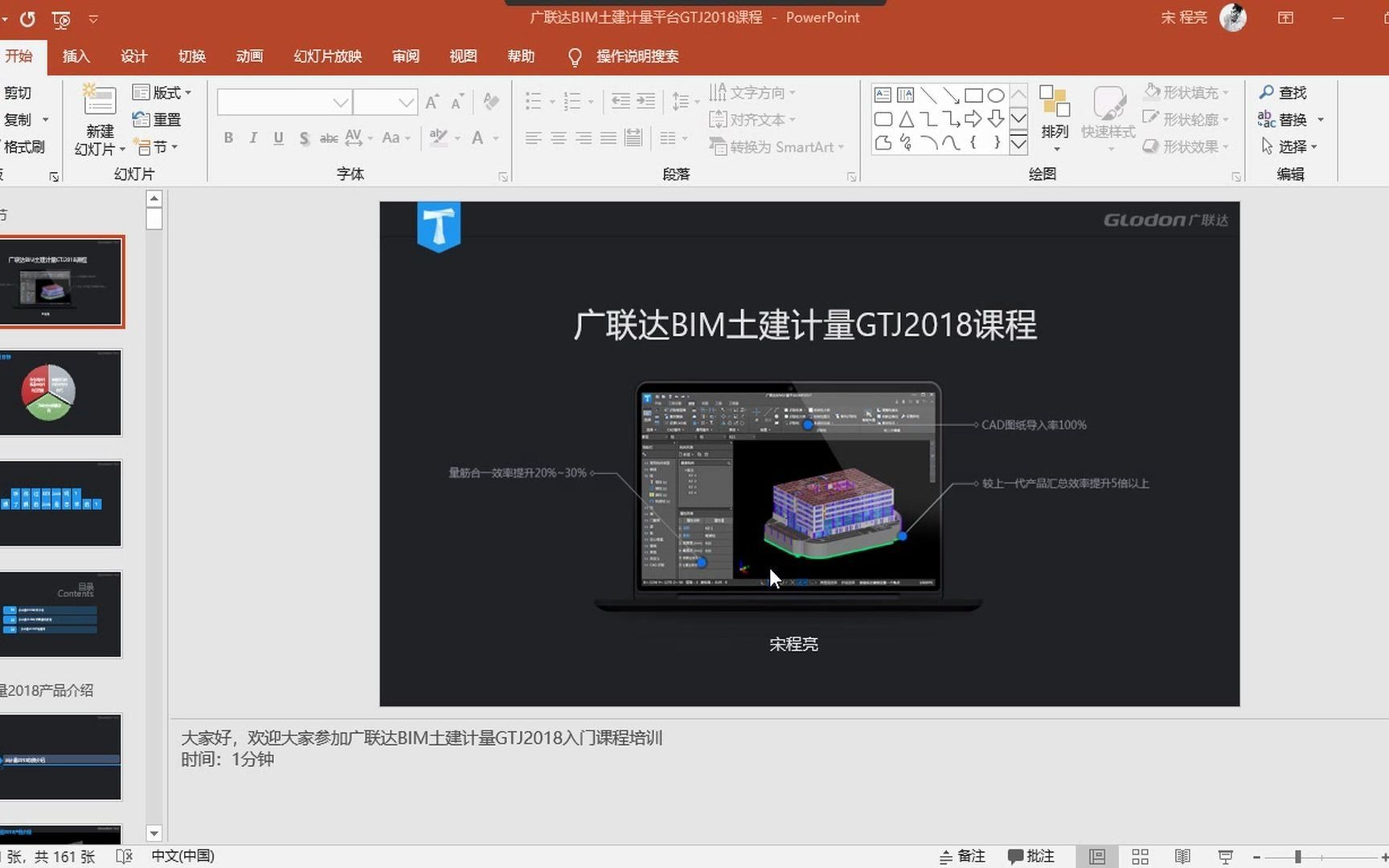Open Text Direction (文字方向) dropdown
Image resolution: width=1389 pixels, height=868 pixels.
tap(752, 92)
